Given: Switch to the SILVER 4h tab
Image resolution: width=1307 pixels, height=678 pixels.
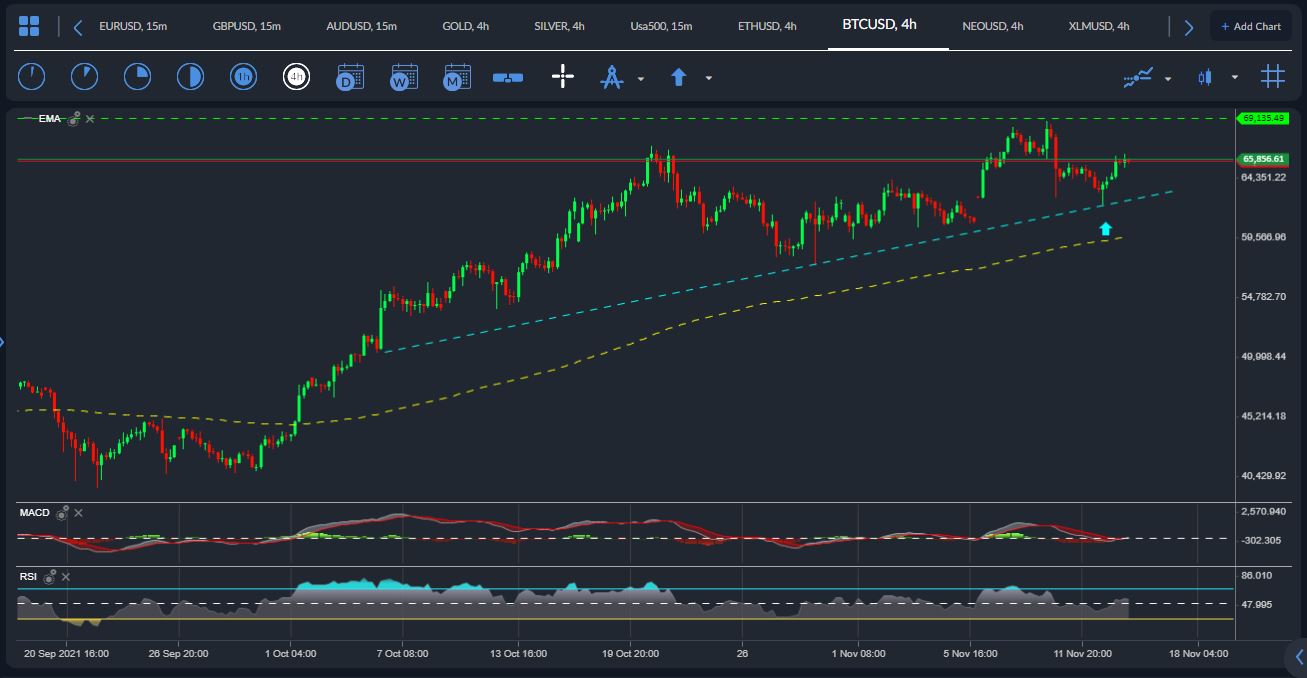Looking at the screenshot, I should coord(559,26).
